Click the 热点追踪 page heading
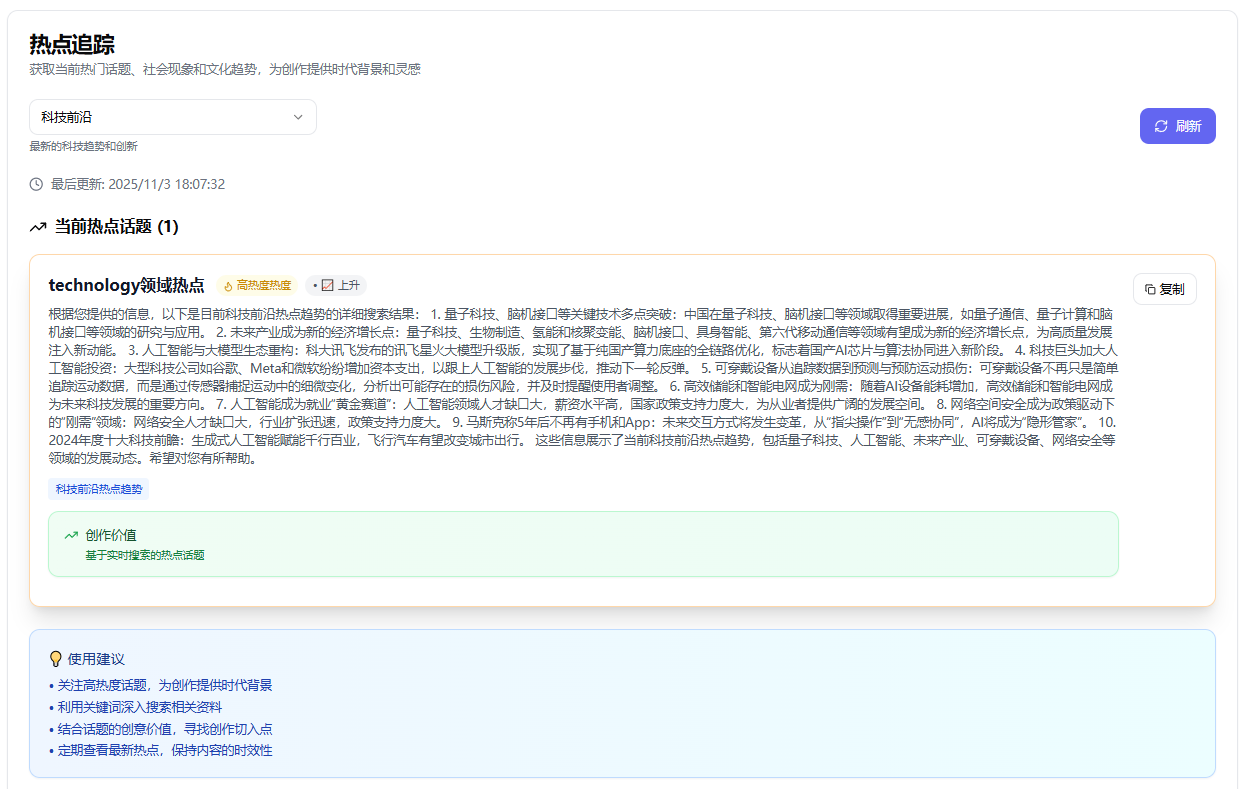Screen dimensions: 1249x789 pos(72,44)
